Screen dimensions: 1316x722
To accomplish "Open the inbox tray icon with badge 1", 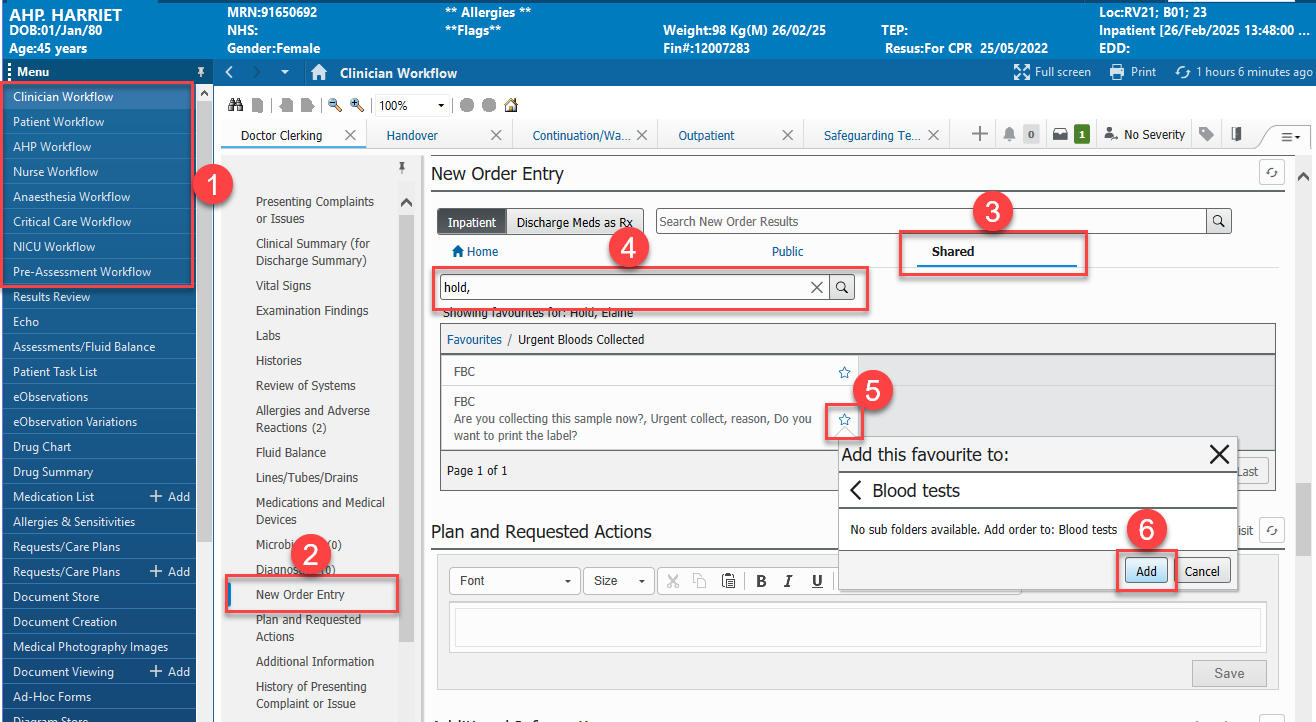I will (x=1061, y=134).
